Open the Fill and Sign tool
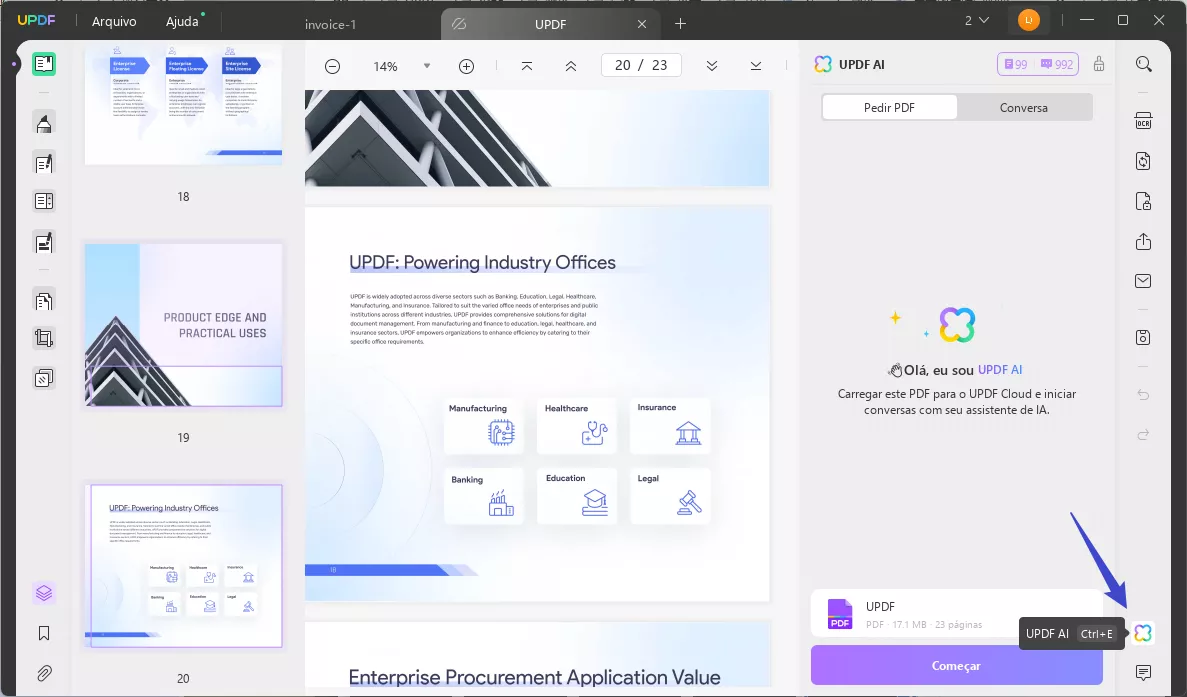1187x697 pixels. 44,242
